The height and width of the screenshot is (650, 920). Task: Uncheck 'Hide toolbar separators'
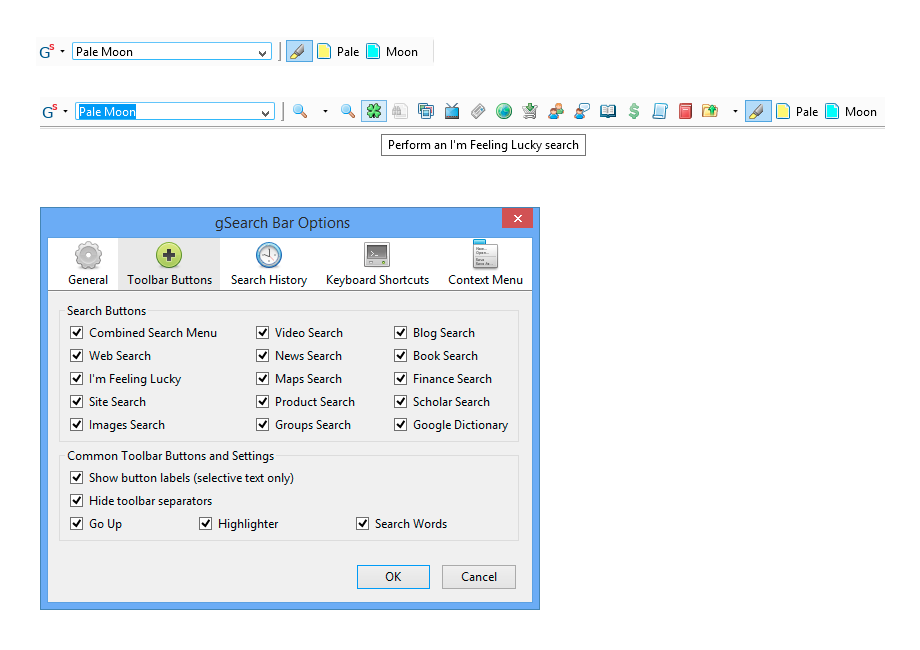(76, 500)
